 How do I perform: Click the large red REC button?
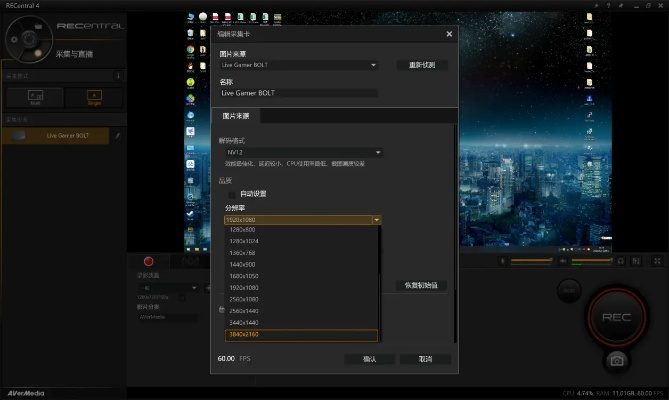coord(615,316)
